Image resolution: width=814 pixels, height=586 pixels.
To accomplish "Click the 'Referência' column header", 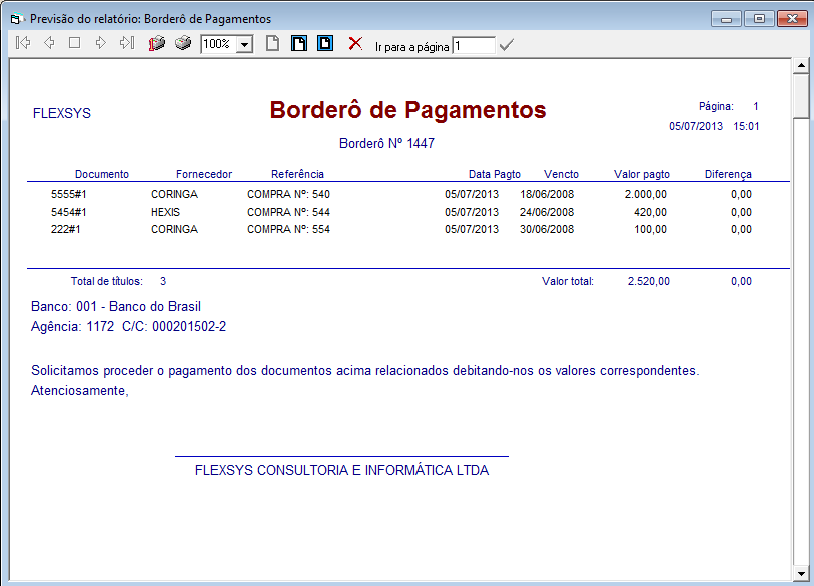I will click(x=297, y=174).
